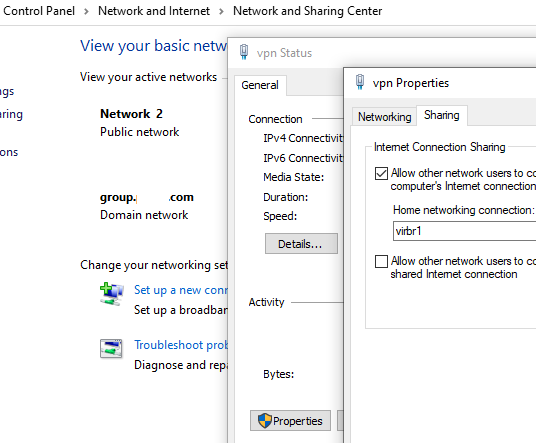Open the Set up a new connection link
The width and height of the screenshot is (536, 443).
(x=181, y=290)
